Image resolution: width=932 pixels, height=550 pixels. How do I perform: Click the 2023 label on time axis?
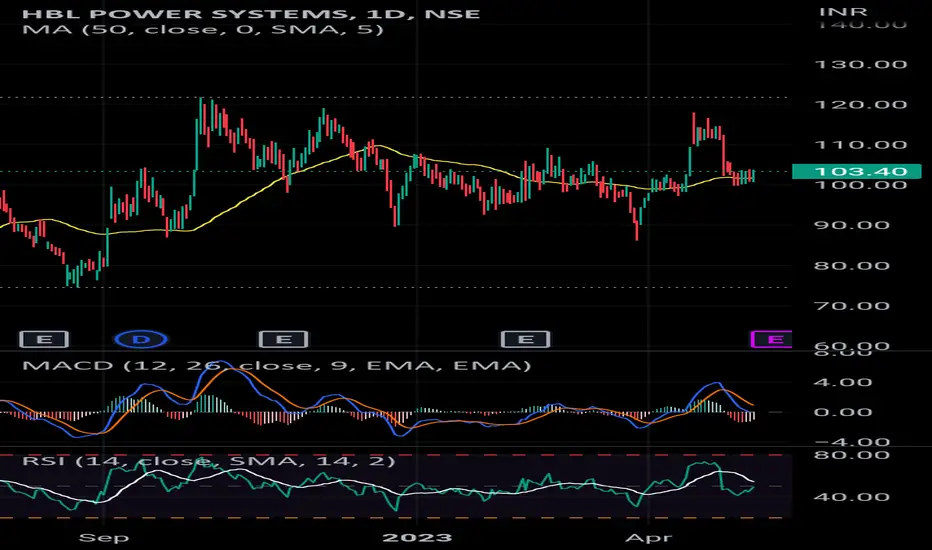click(417, 538)
